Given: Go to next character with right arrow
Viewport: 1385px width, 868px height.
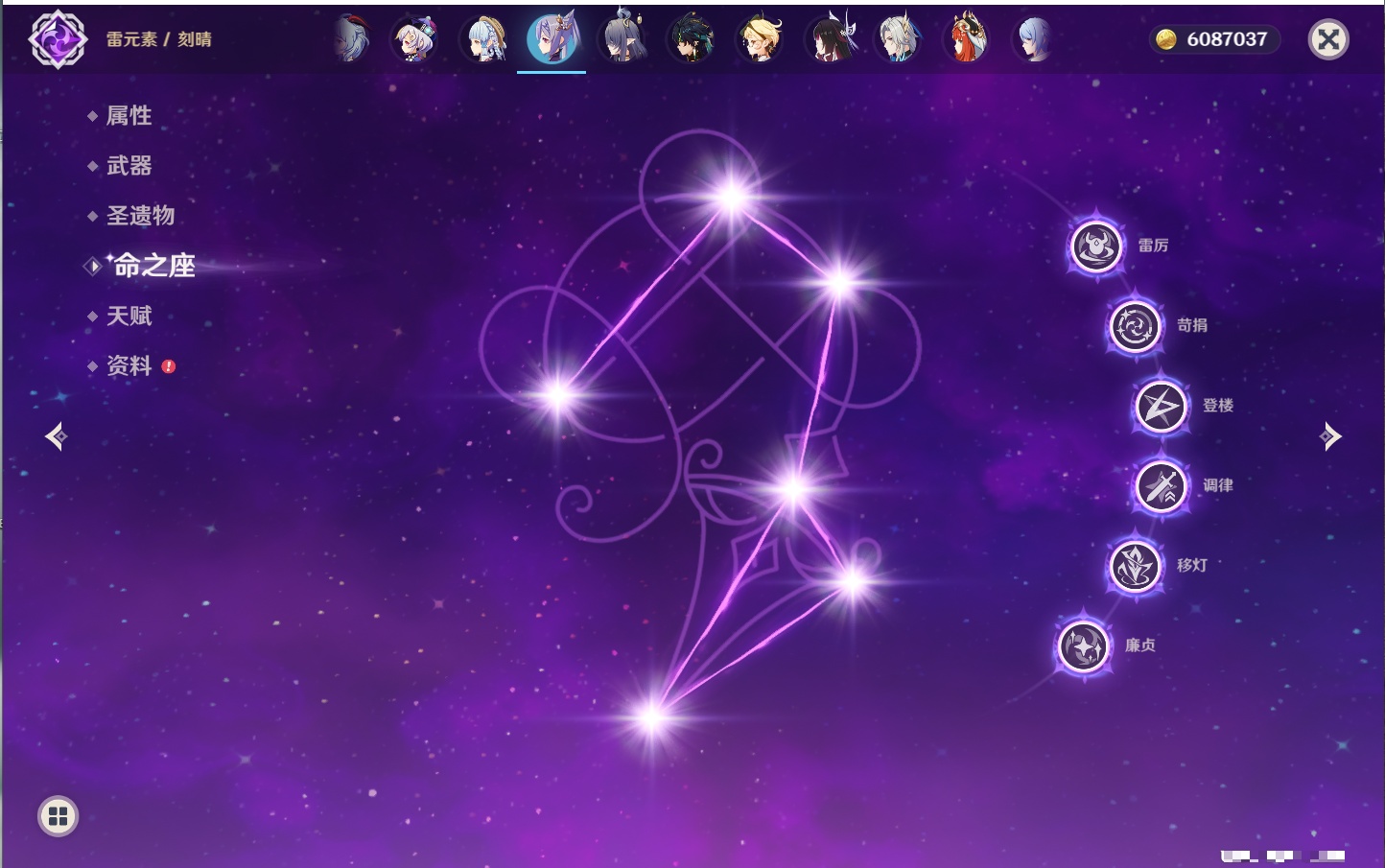Looking at the screenshot, I should tap(1330, 436).
